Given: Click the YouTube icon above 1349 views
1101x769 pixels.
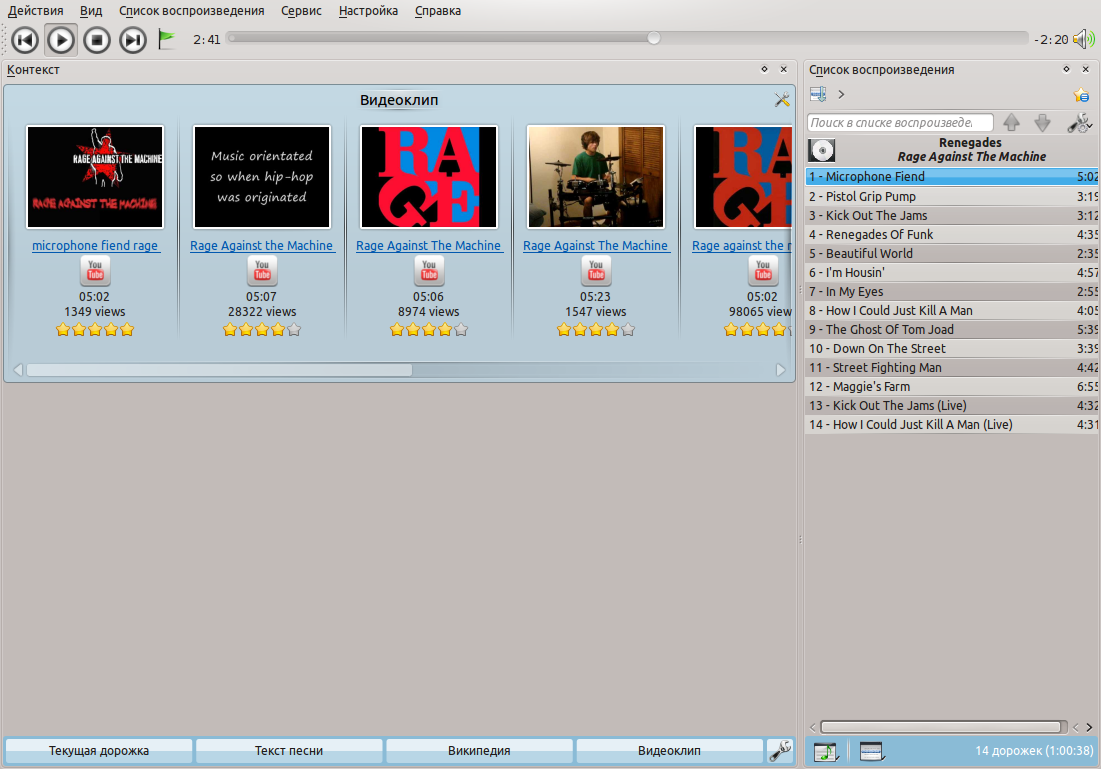Looking at the screenshot, I should (x=95, y=271).
